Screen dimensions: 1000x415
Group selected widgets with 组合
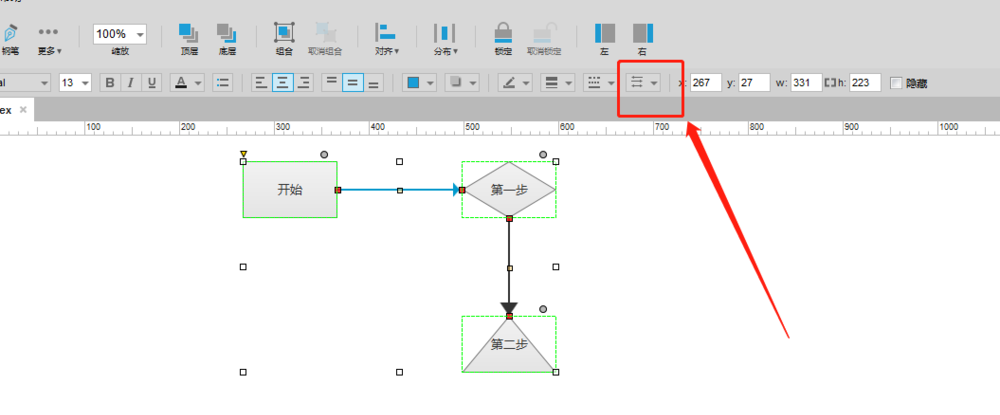tap(284, 38)
